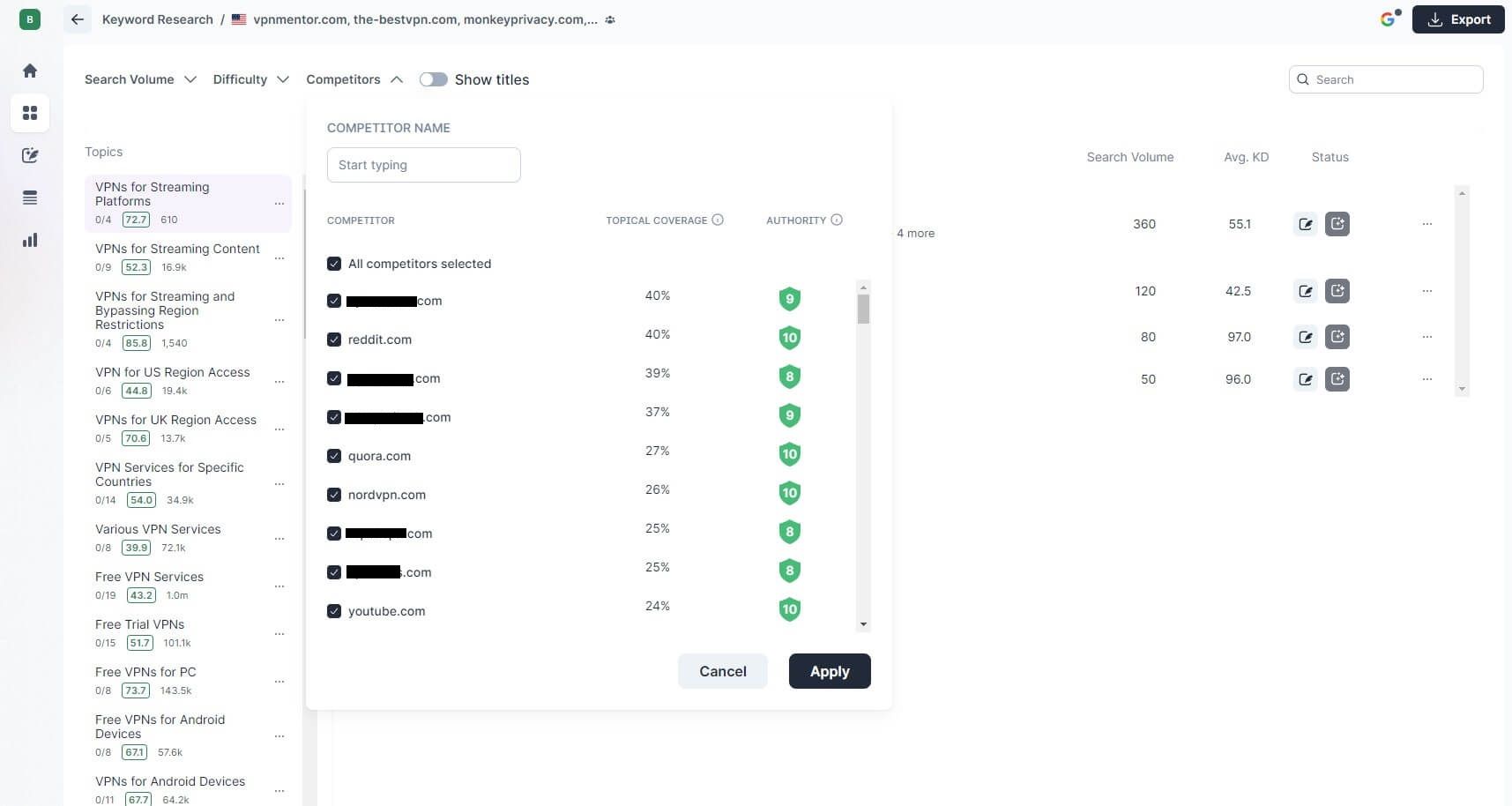1512x806 pixels.
Task: Uncheck the youtube.com checkbox
Action: 334,611
